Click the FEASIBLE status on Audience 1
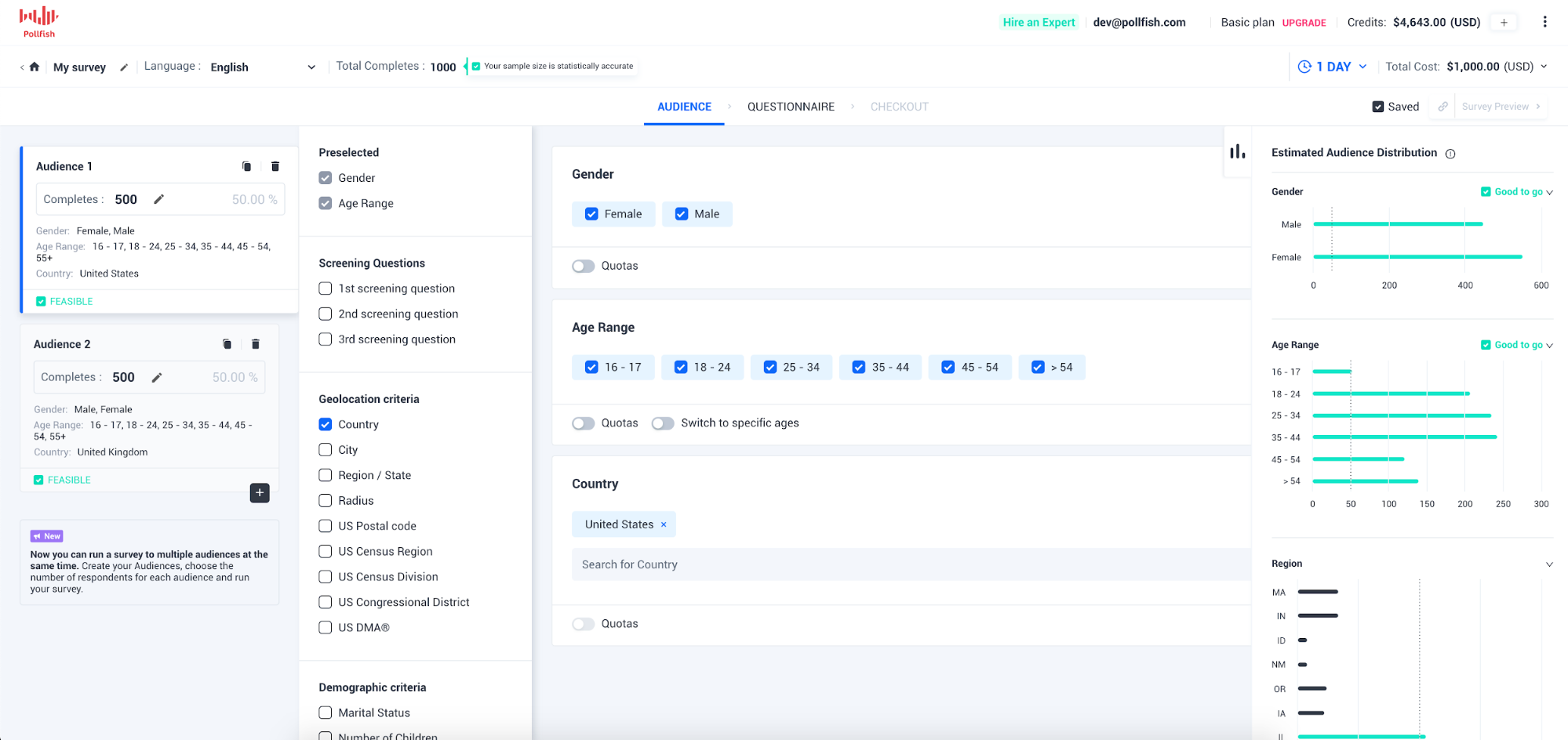 click(x=64, y=301)
